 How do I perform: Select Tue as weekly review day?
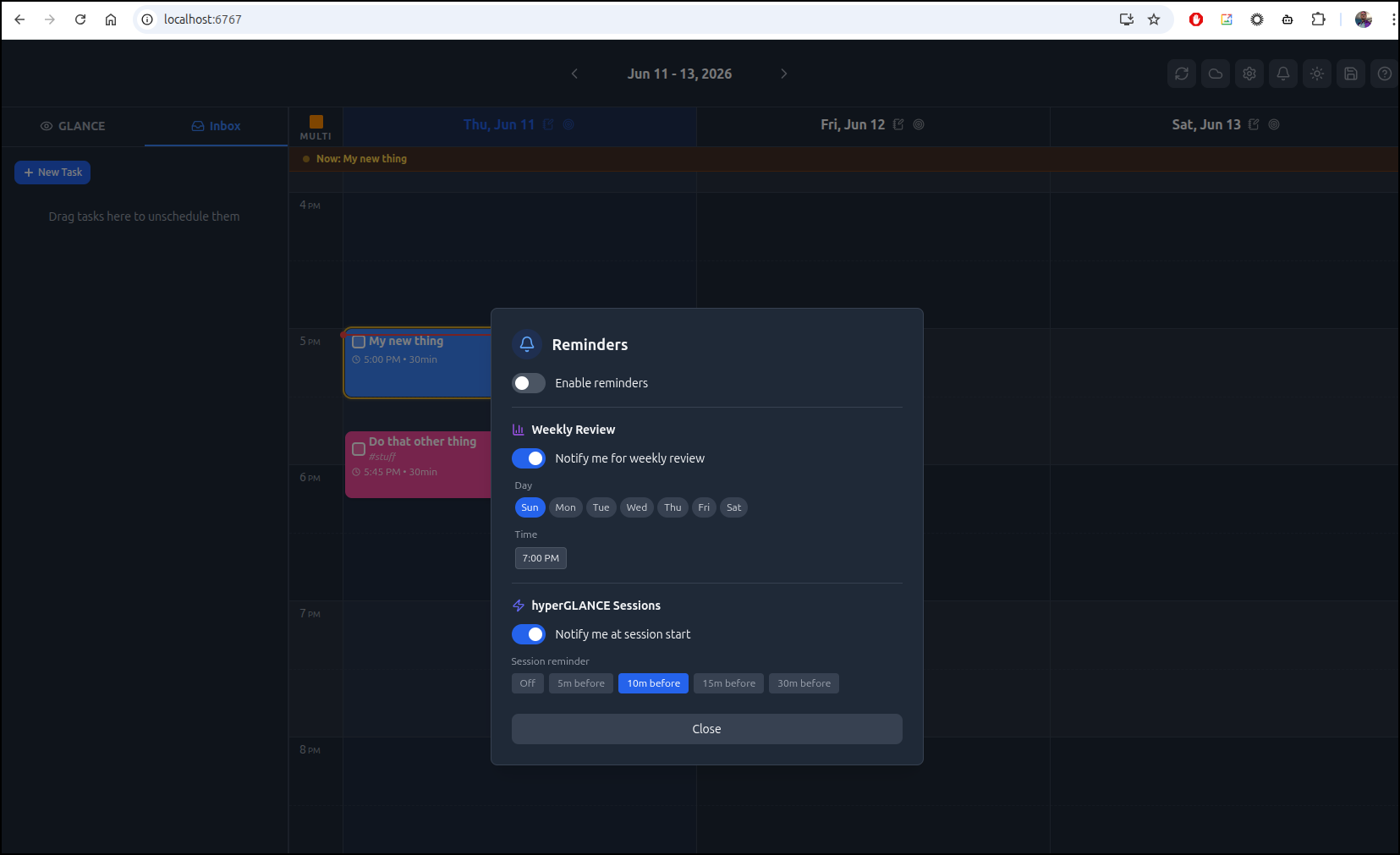point(601,507)
